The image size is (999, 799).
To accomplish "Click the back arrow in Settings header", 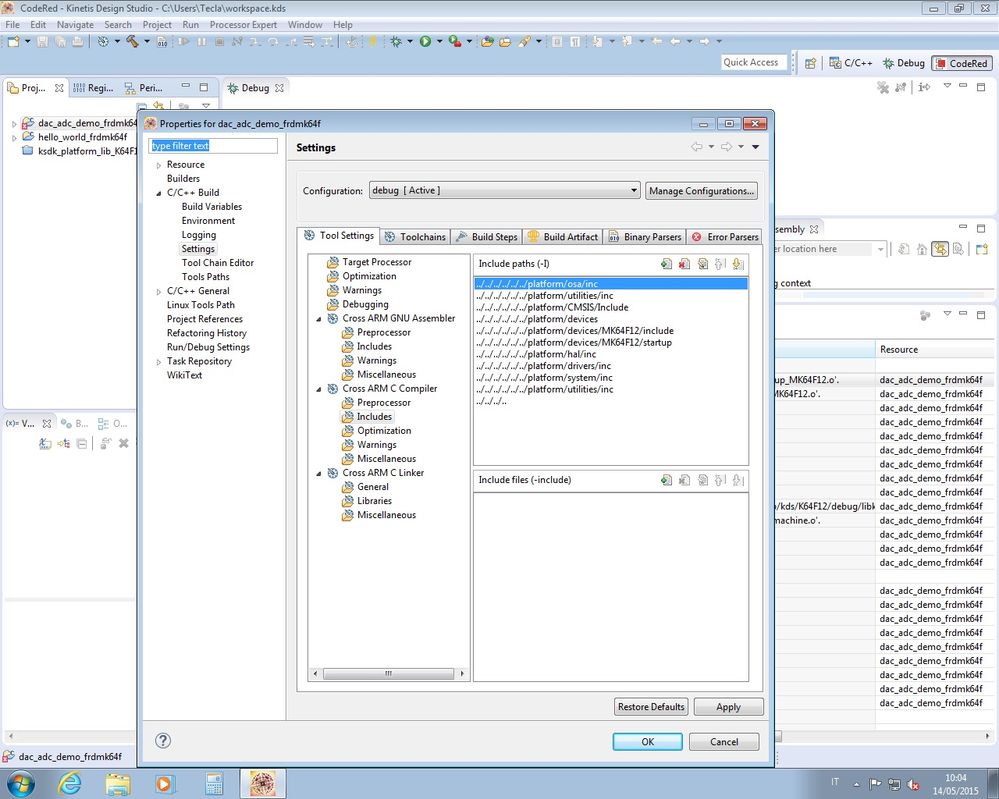I will [696, 147].
